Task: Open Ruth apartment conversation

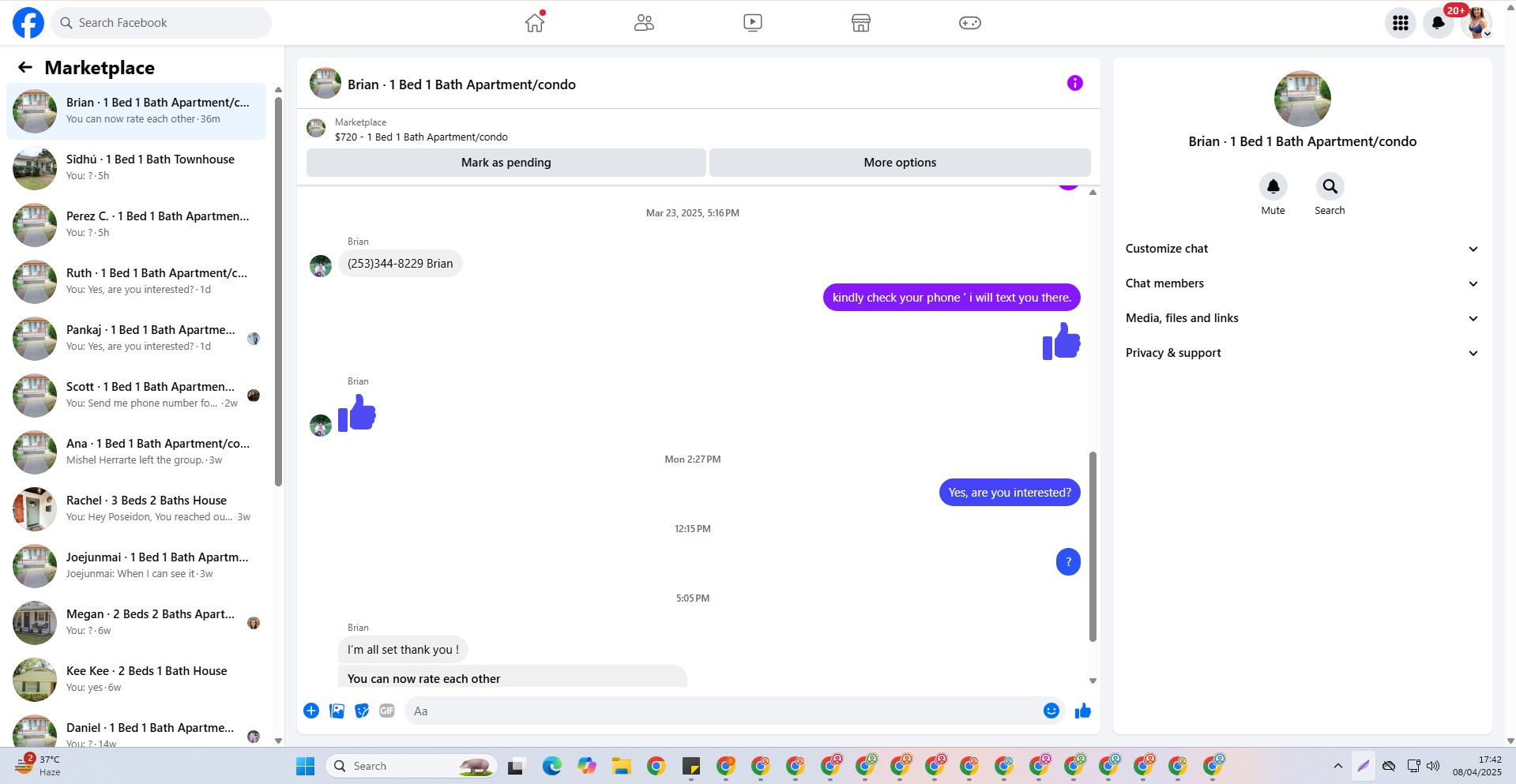Action: coord(136,282)
